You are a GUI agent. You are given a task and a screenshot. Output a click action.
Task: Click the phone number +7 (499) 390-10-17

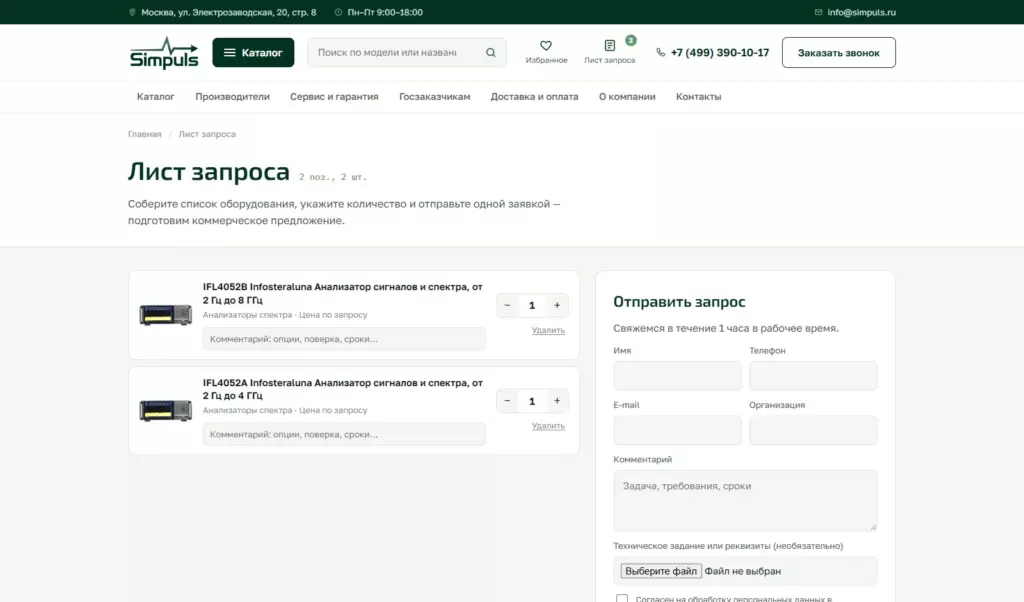click(x=720, y=52)
